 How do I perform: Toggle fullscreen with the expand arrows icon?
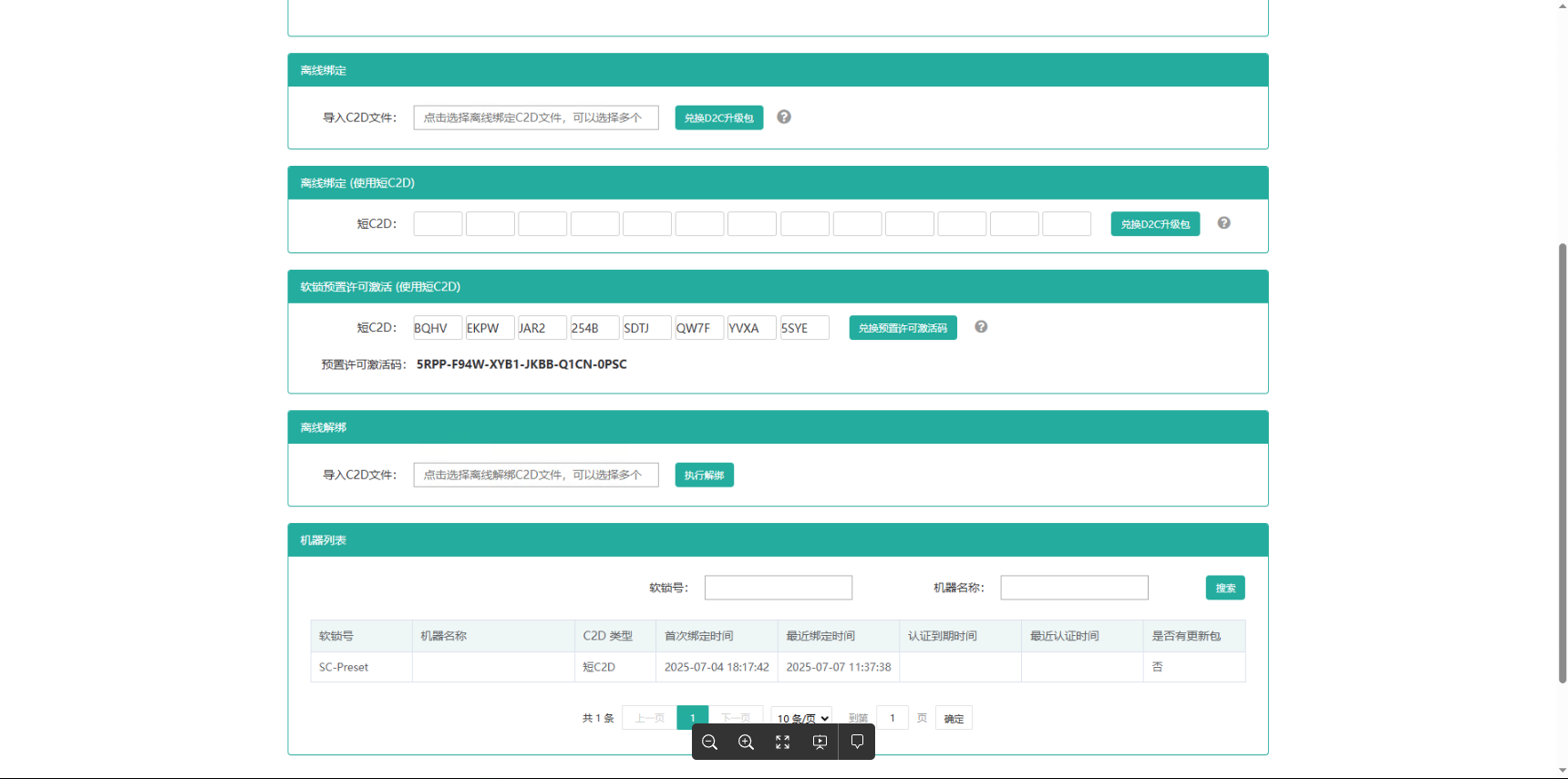(x=783, y=743)
